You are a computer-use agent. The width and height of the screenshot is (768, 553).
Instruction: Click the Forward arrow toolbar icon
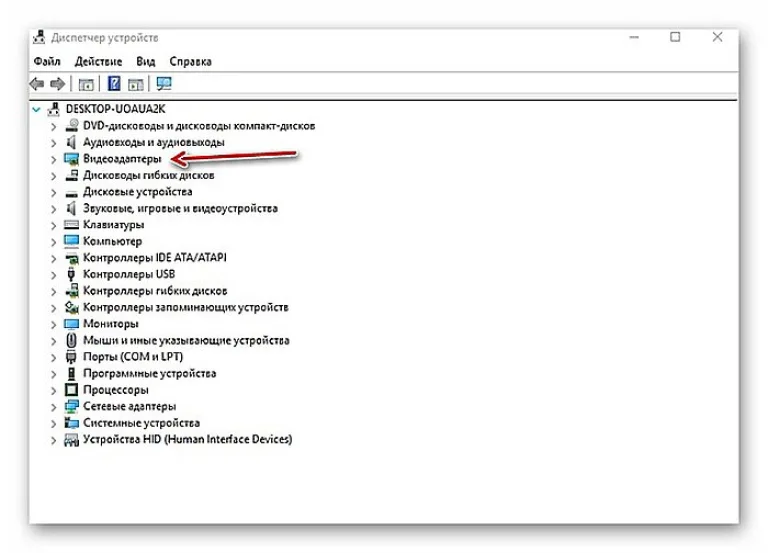click(58, 84)
